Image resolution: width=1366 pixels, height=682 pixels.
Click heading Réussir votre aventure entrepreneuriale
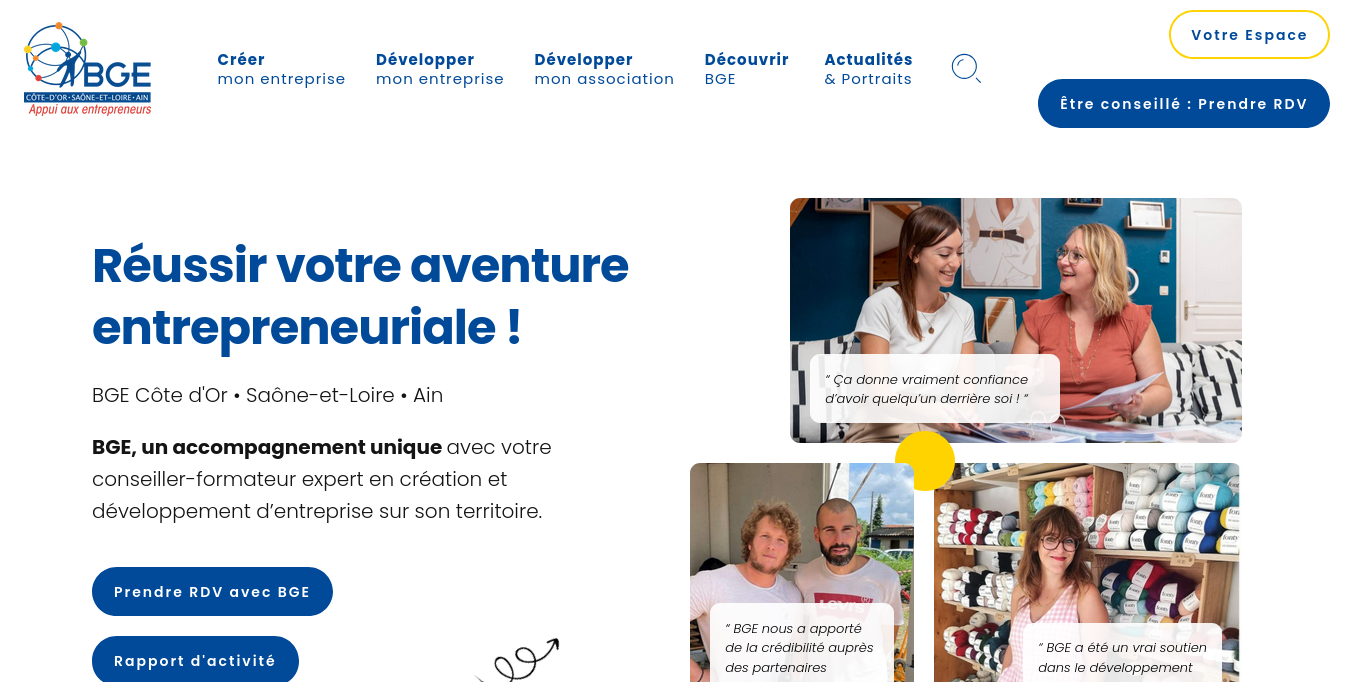click(361, 296)
